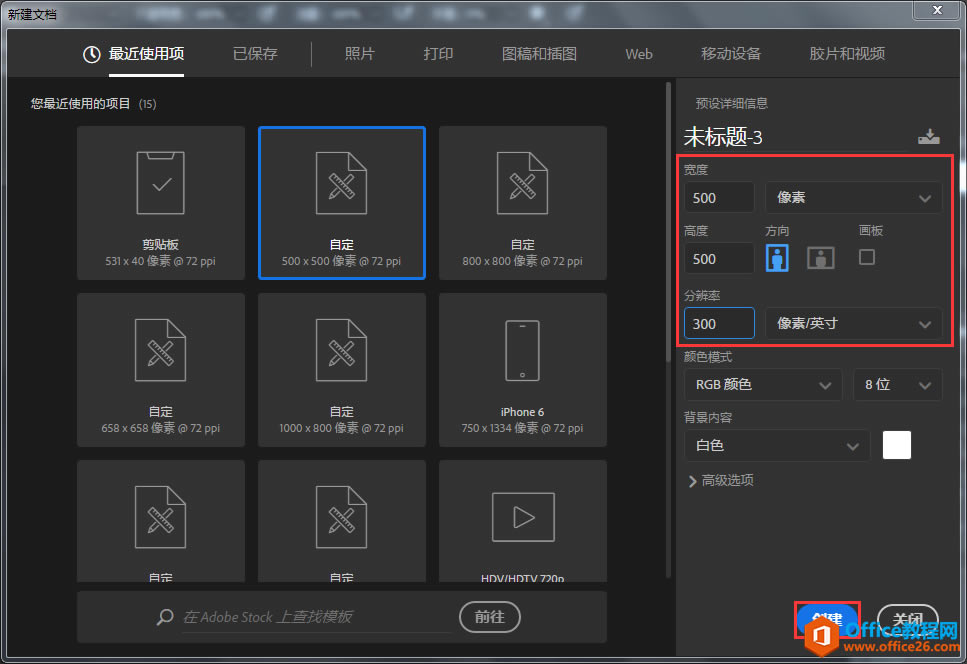
Task: Open the 白色 background content dropdown
Action: point(777,446)
